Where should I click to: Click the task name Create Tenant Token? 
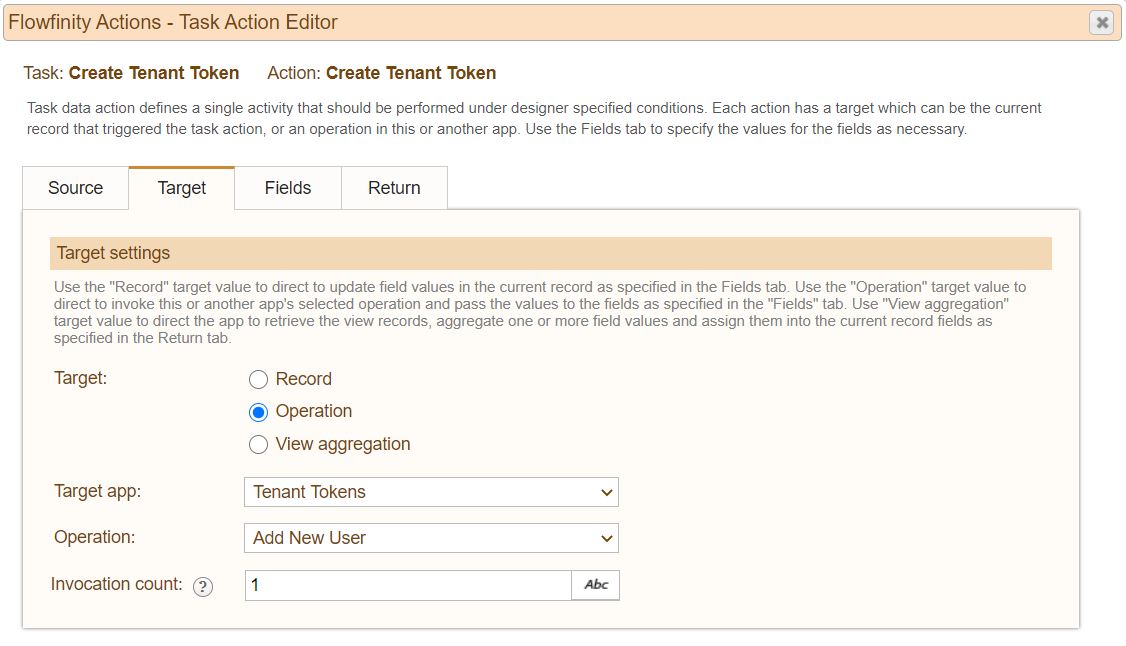[x=154, y=73]
